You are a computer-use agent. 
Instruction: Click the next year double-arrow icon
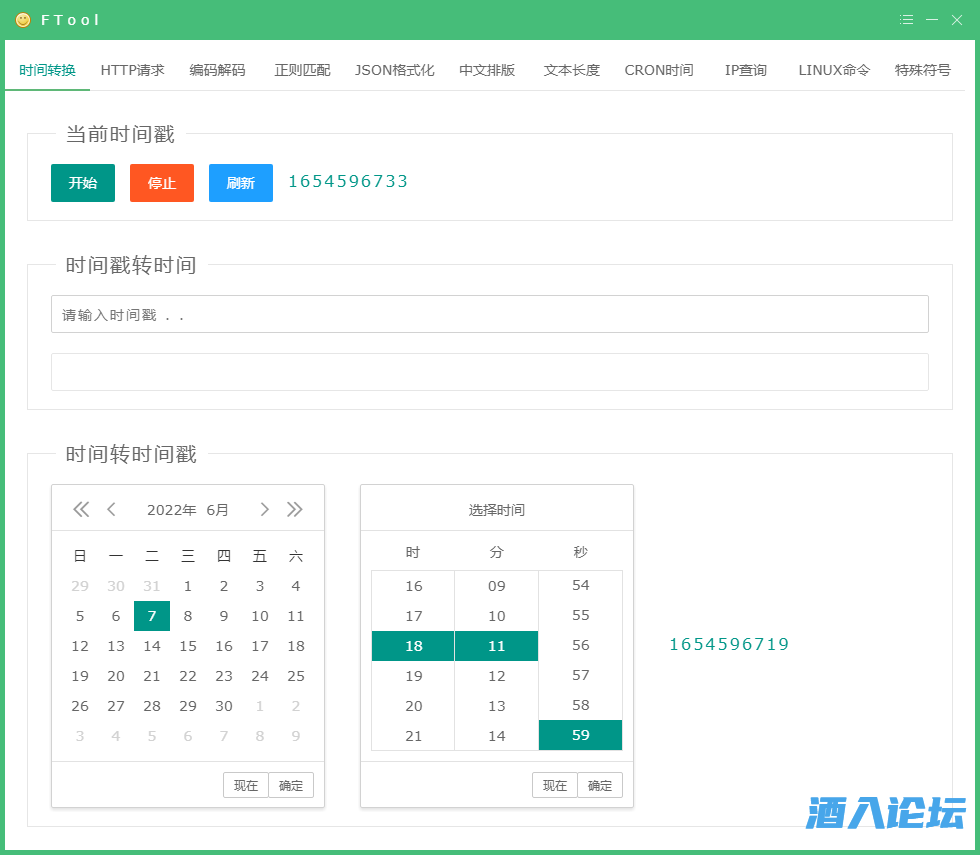click(x=294, y=509)
